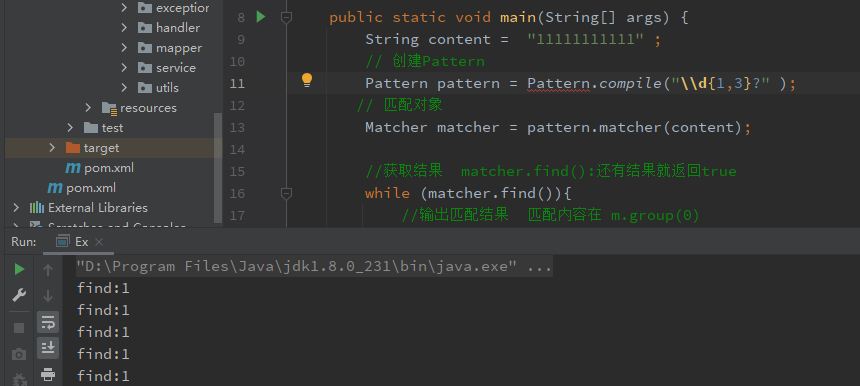Click matcher.find() in while condition
This screenshot has height=386, width=860.
coord(491,193)
